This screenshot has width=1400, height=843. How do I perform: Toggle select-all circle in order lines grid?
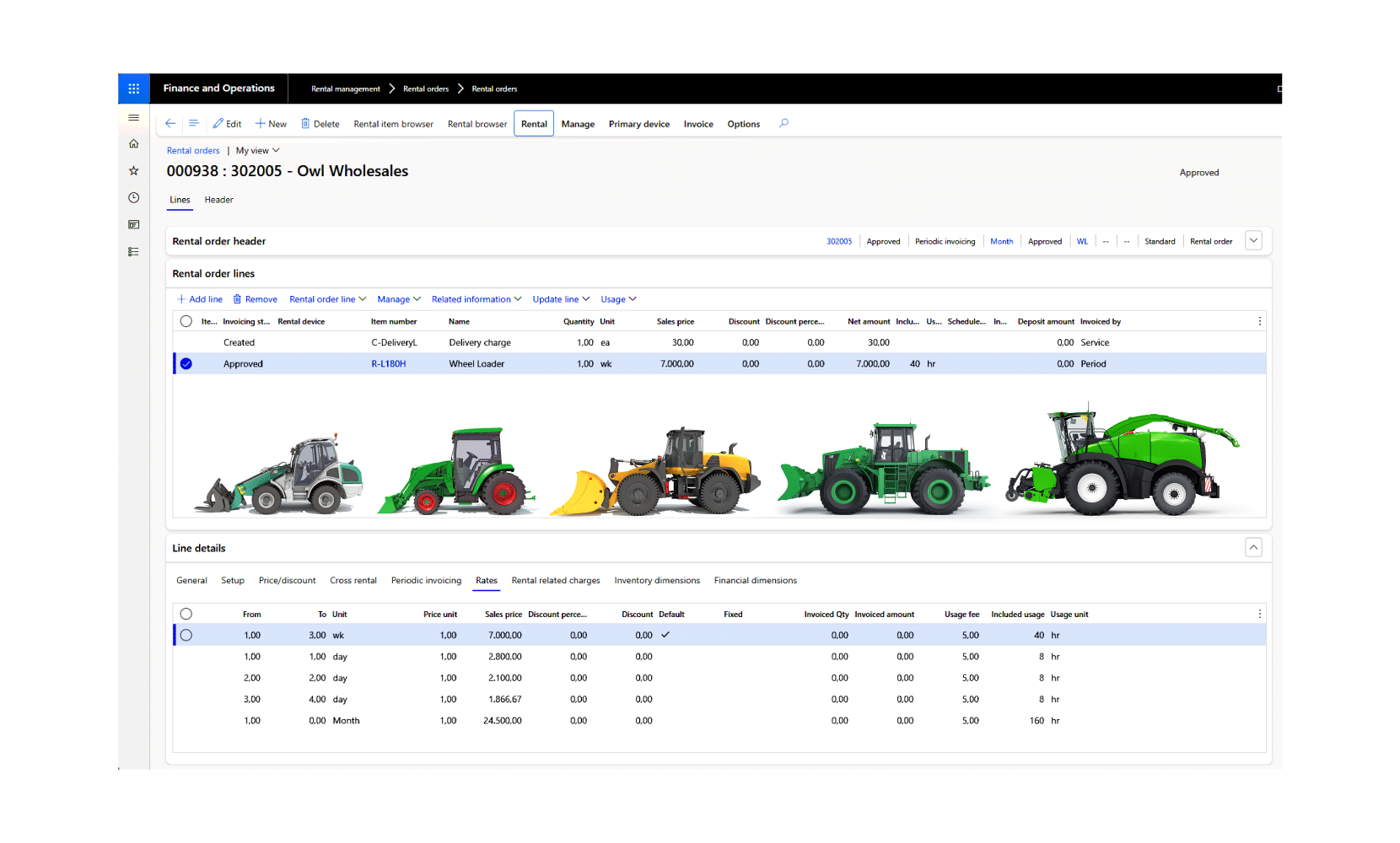(x=186, y=321)
